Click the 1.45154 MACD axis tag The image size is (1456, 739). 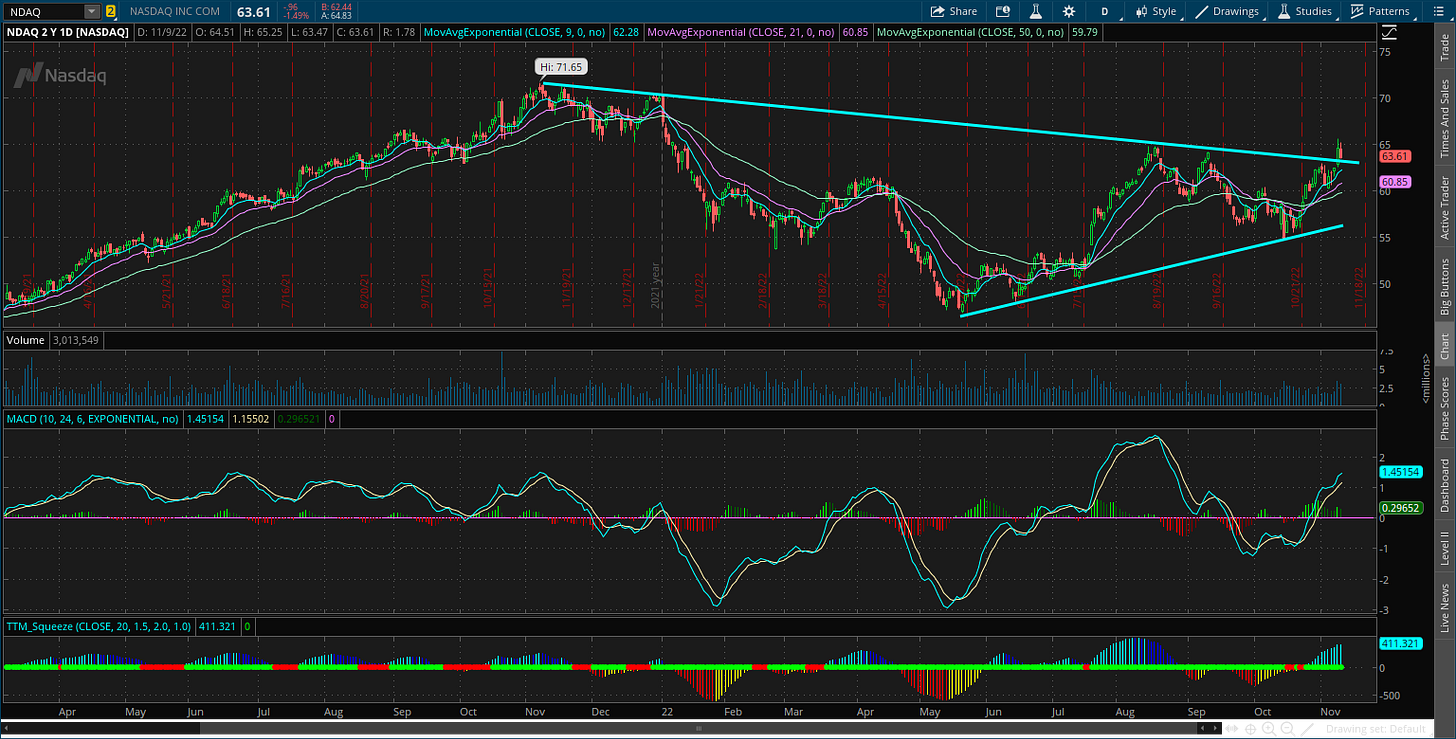pyautogui.click(x=1401, y=471)
